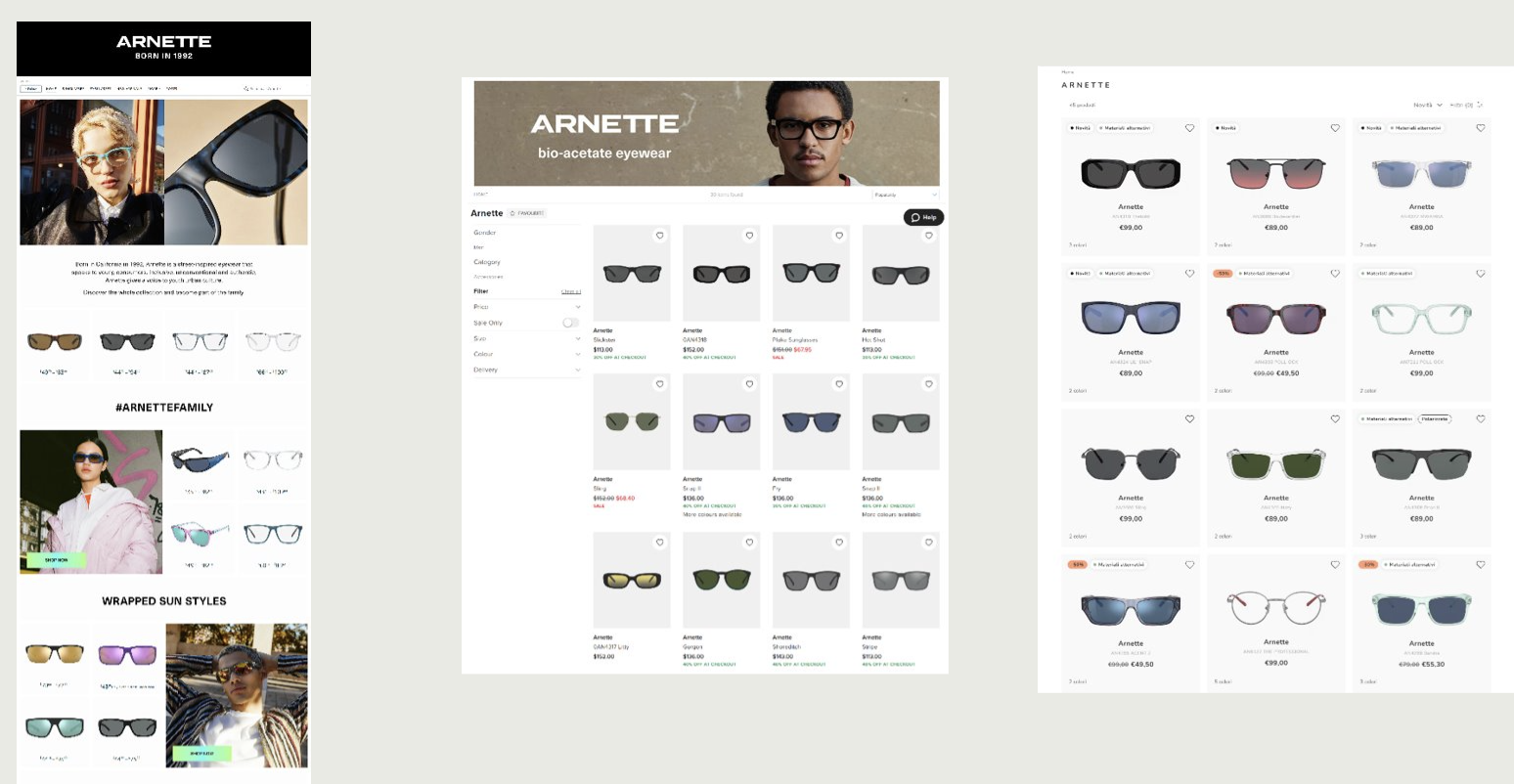
Task: Open the Novità sort dropdown
Action: click(x=1427, y=105)
